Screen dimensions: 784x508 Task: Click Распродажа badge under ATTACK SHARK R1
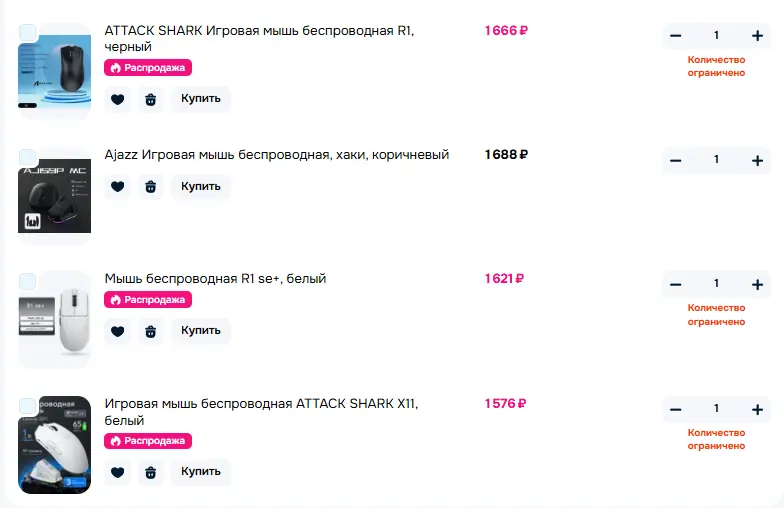[148, 68]
